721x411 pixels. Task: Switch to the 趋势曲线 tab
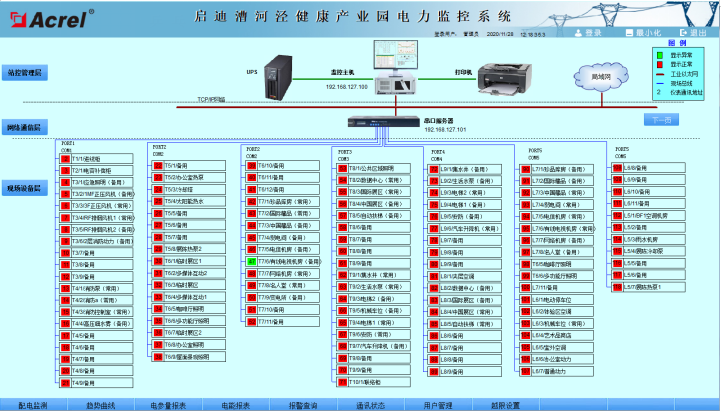(100, 404)
